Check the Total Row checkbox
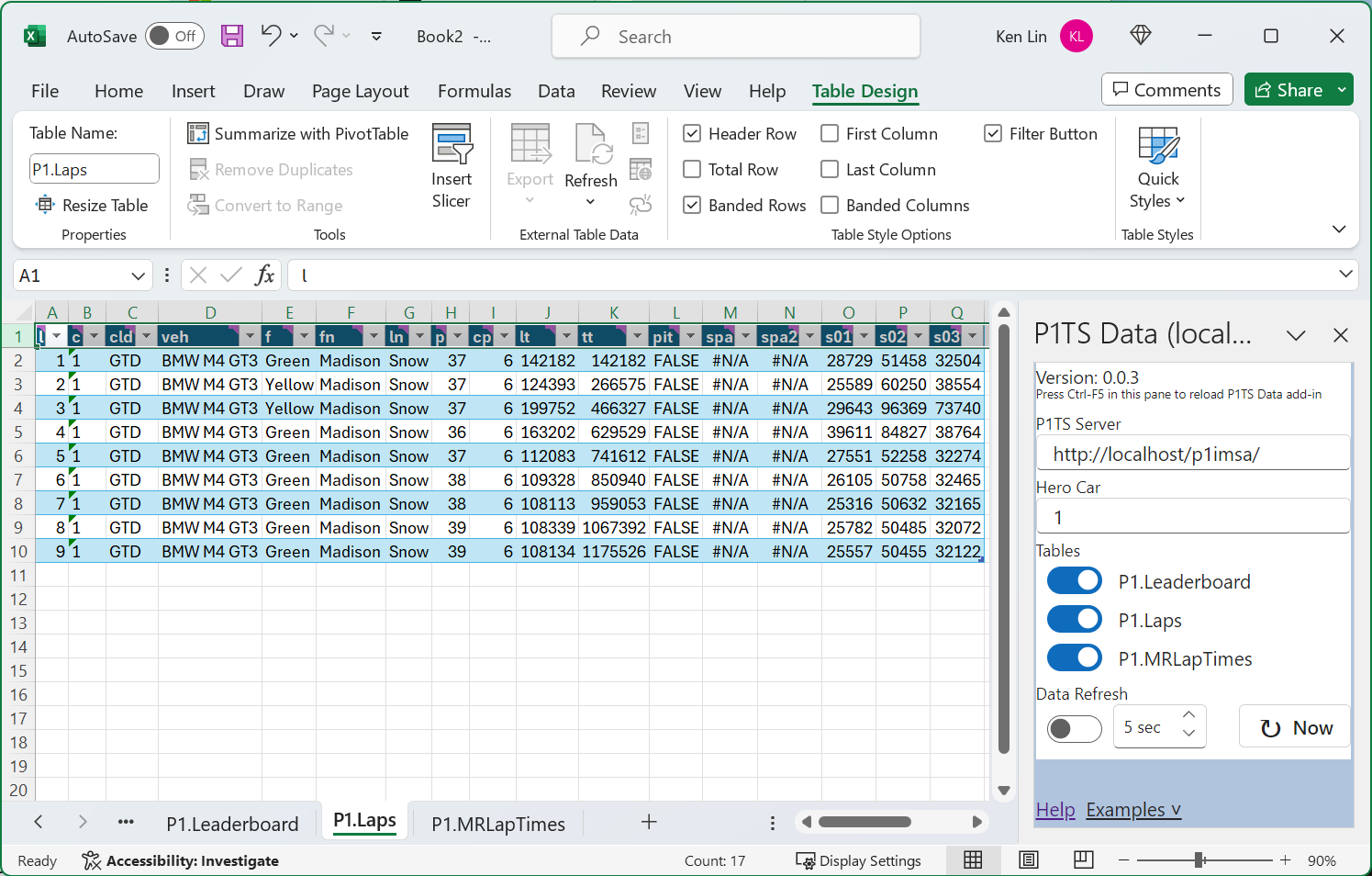 [x=692, y=169]
